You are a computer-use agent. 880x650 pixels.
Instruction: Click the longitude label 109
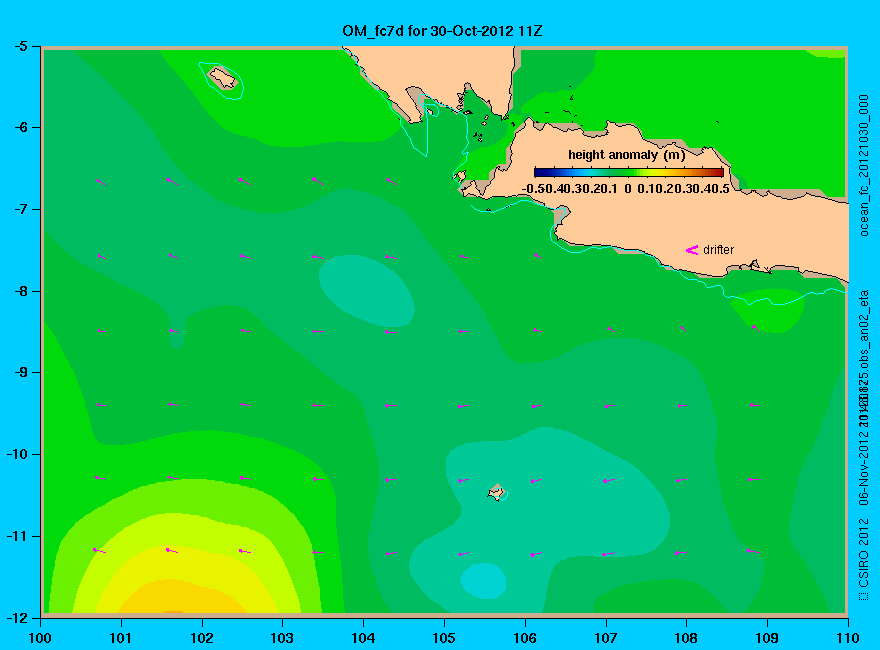(767, 638)
